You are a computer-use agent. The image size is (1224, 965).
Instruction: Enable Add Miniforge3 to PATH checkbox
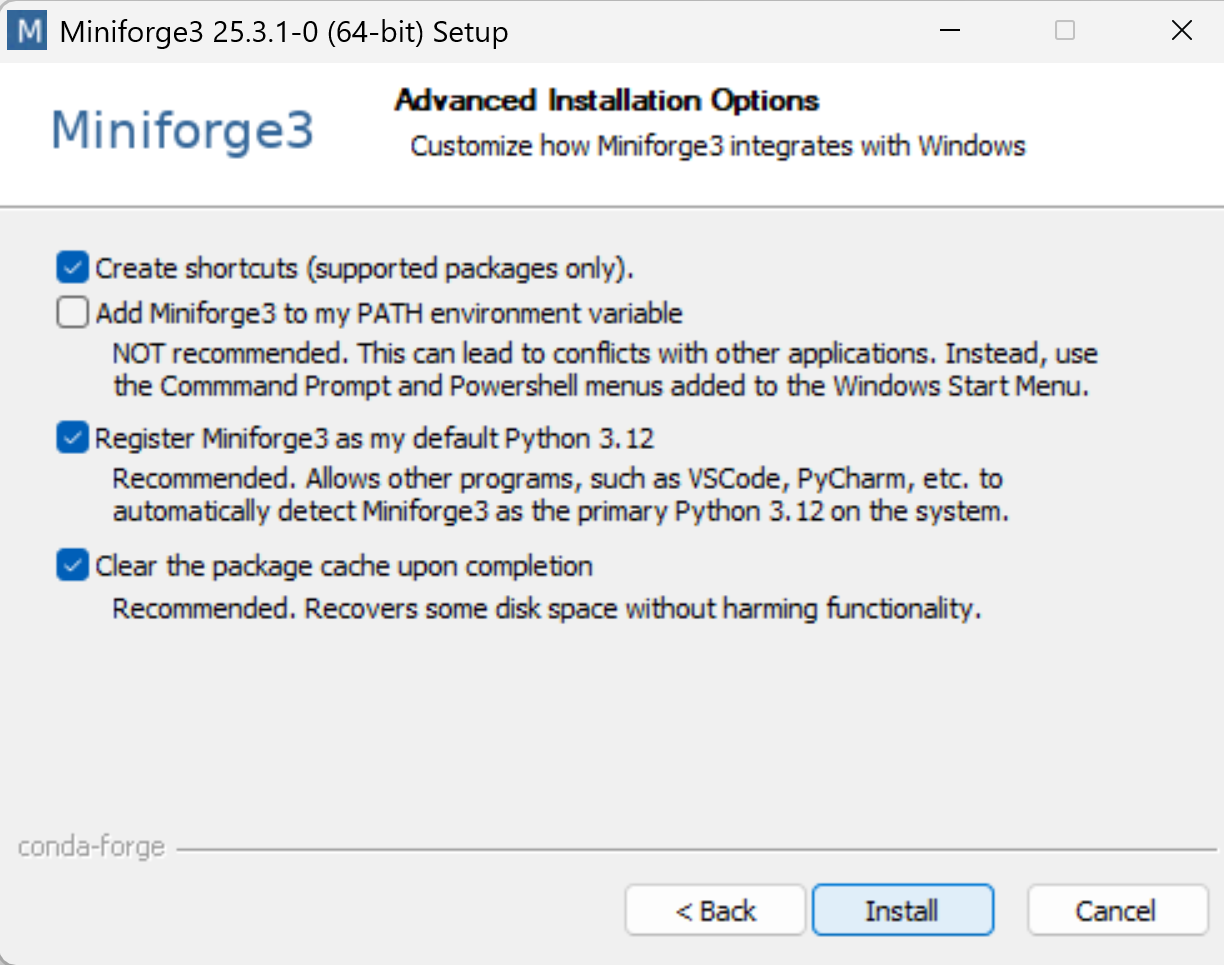coord(72,314)
